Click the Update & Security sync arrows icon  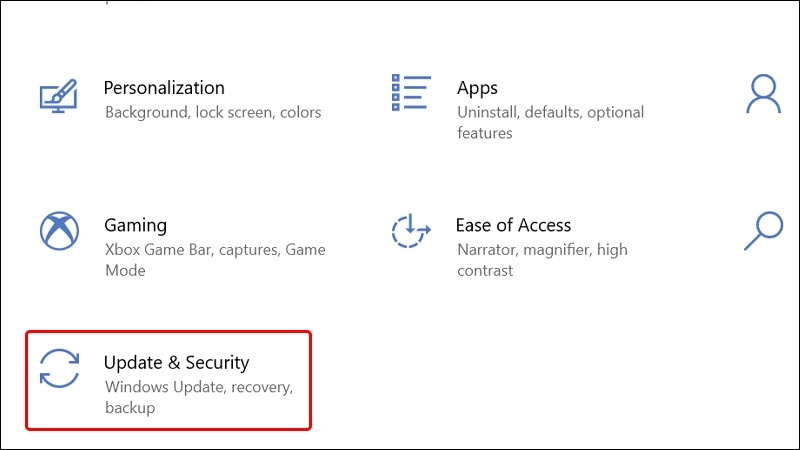point(59,368)
